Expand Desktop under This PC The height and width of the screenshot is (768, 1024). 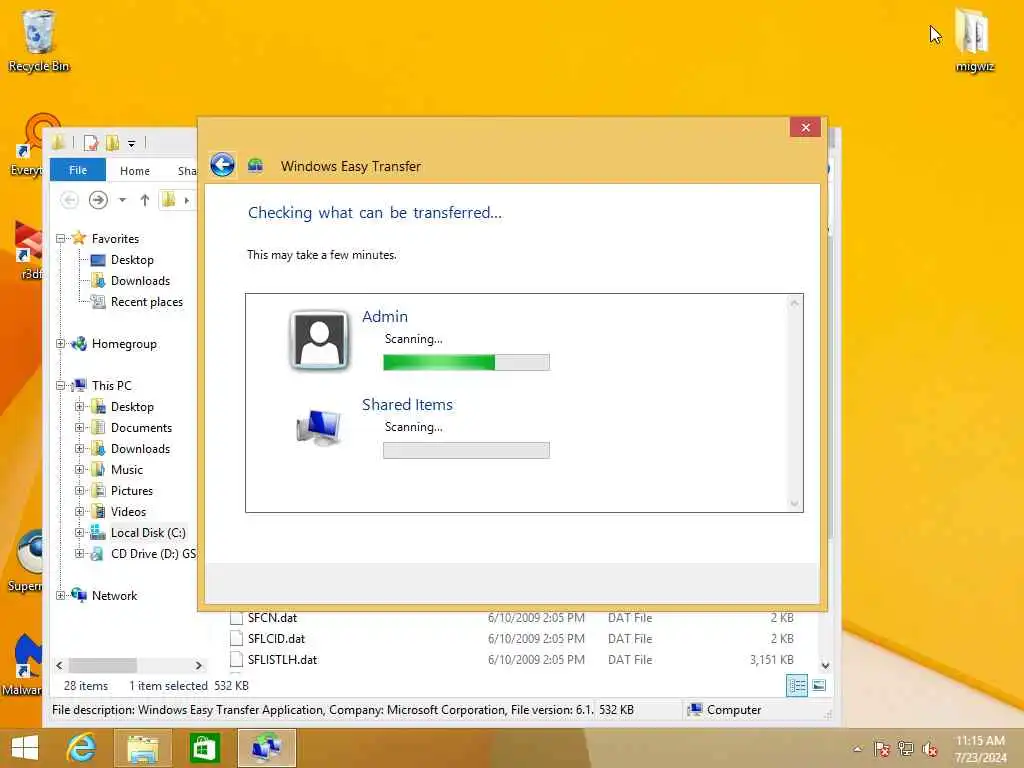(80, 406)
